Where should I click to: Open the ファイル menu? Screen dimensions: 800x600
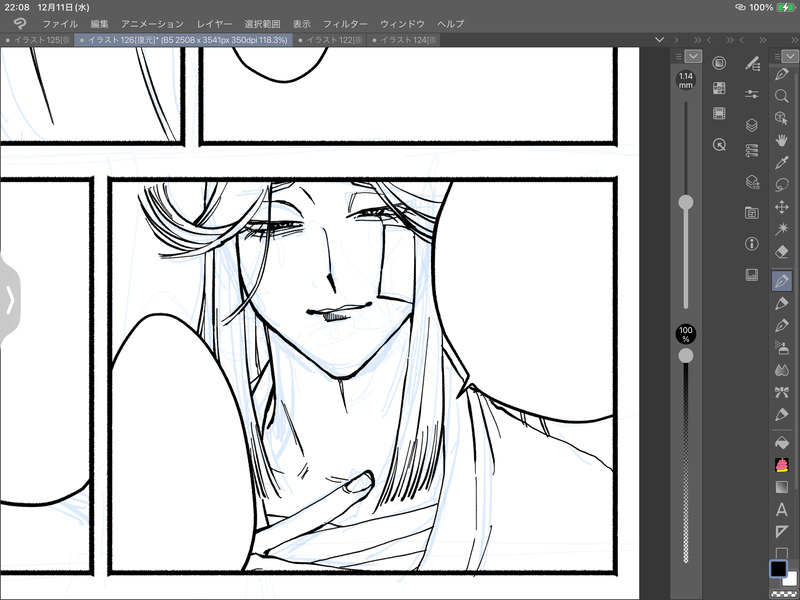(x=60, y=23)
